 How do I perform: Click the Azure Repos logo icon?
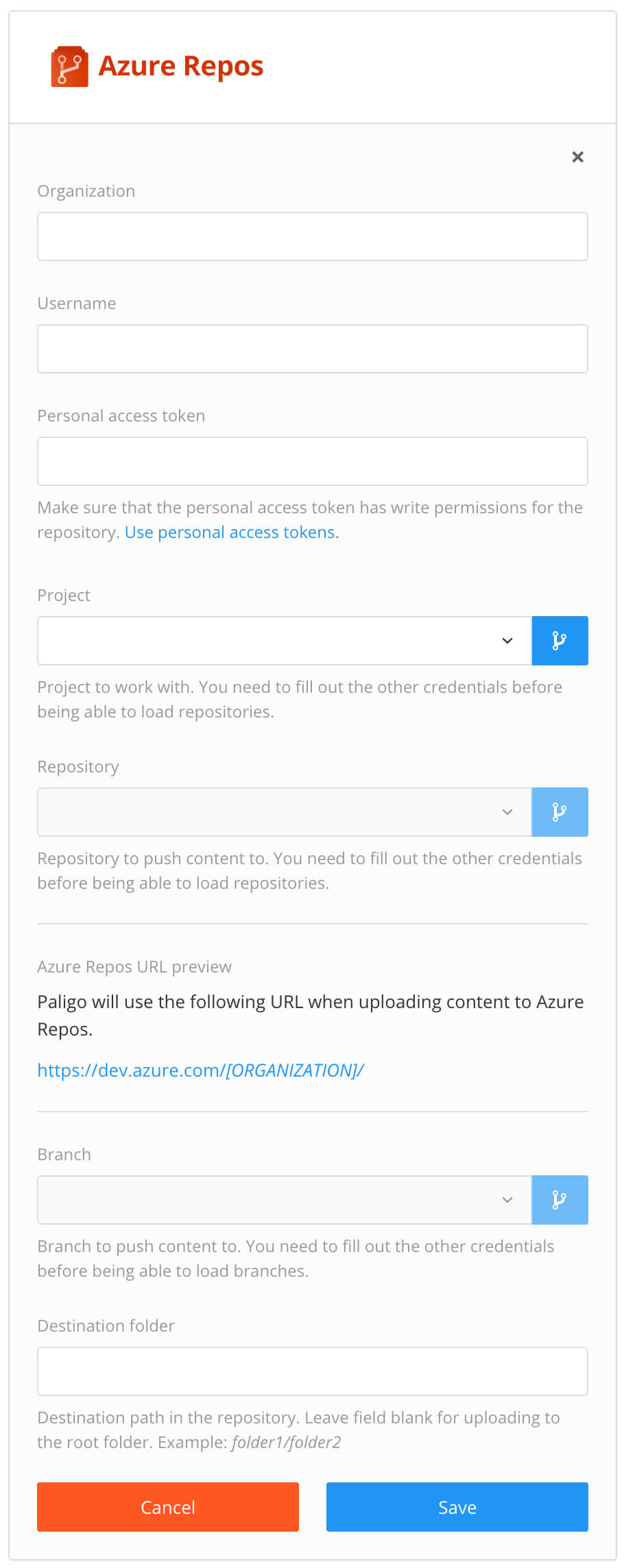pos(68,65)
